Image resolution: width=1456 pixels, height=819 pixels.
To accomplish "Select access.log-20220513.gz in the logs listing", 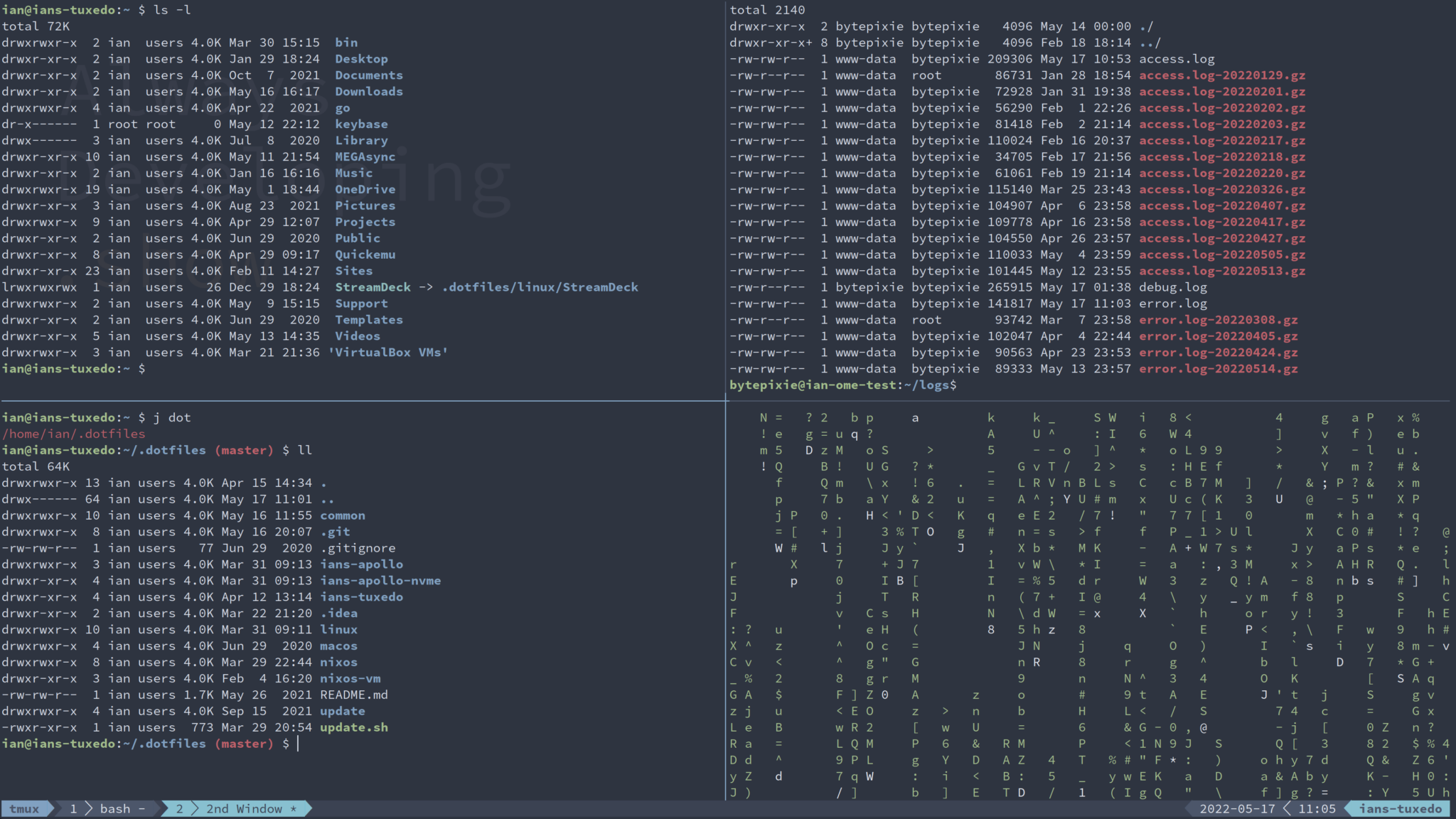I will (1222, 270).
